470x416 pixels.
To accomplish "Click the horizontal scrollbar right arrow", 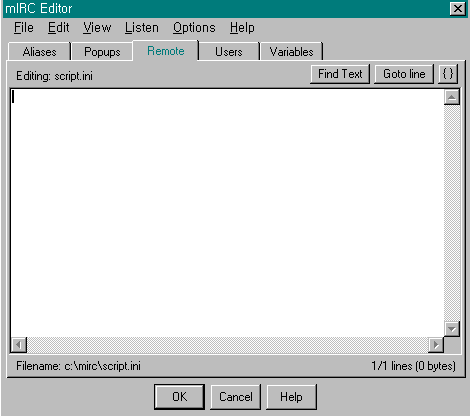I will click(x=436, y=345).
